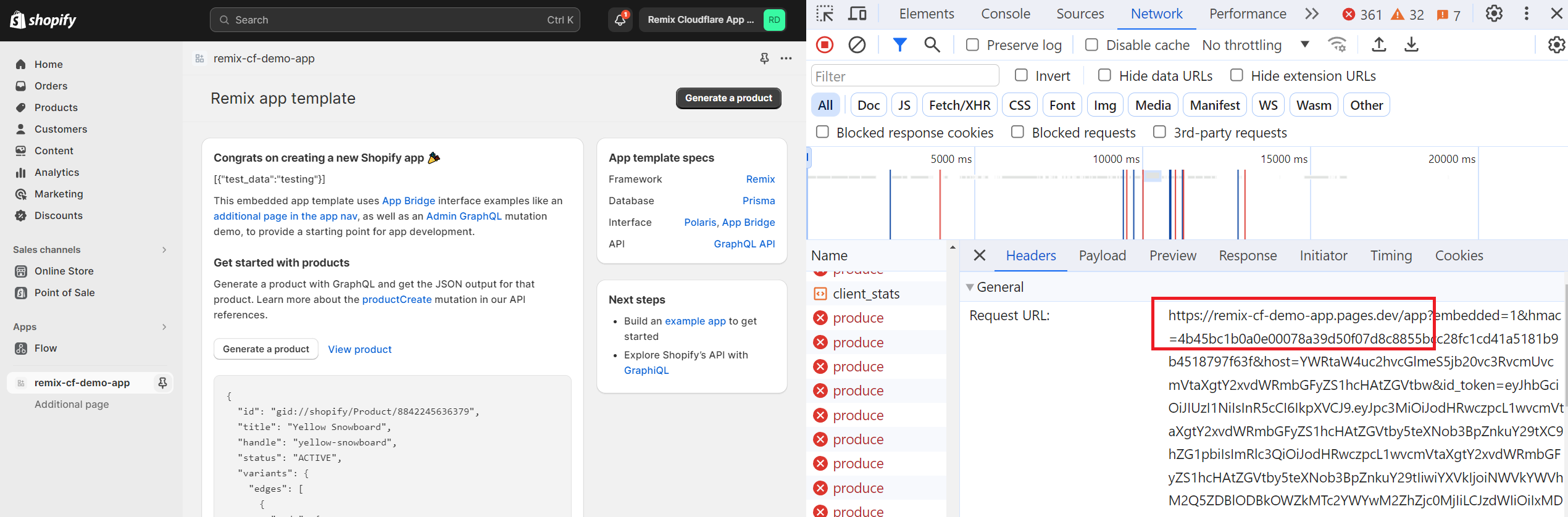Clear the network log
The width and height of the screenshot is (1568, 517).
pyautogui.click(x=857, y=44)
